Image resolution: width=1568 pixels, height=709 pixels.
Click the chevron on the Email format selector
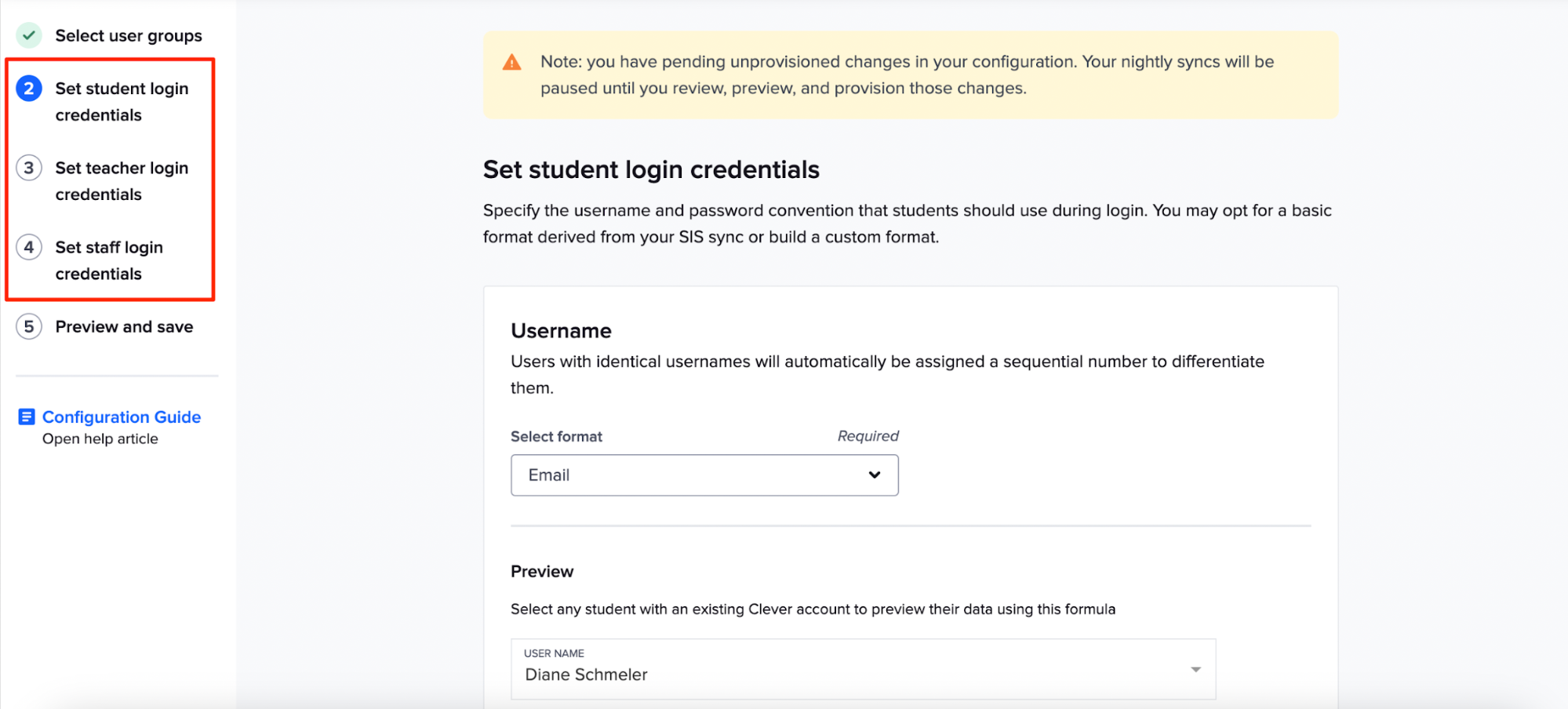[x=874, y=474]
